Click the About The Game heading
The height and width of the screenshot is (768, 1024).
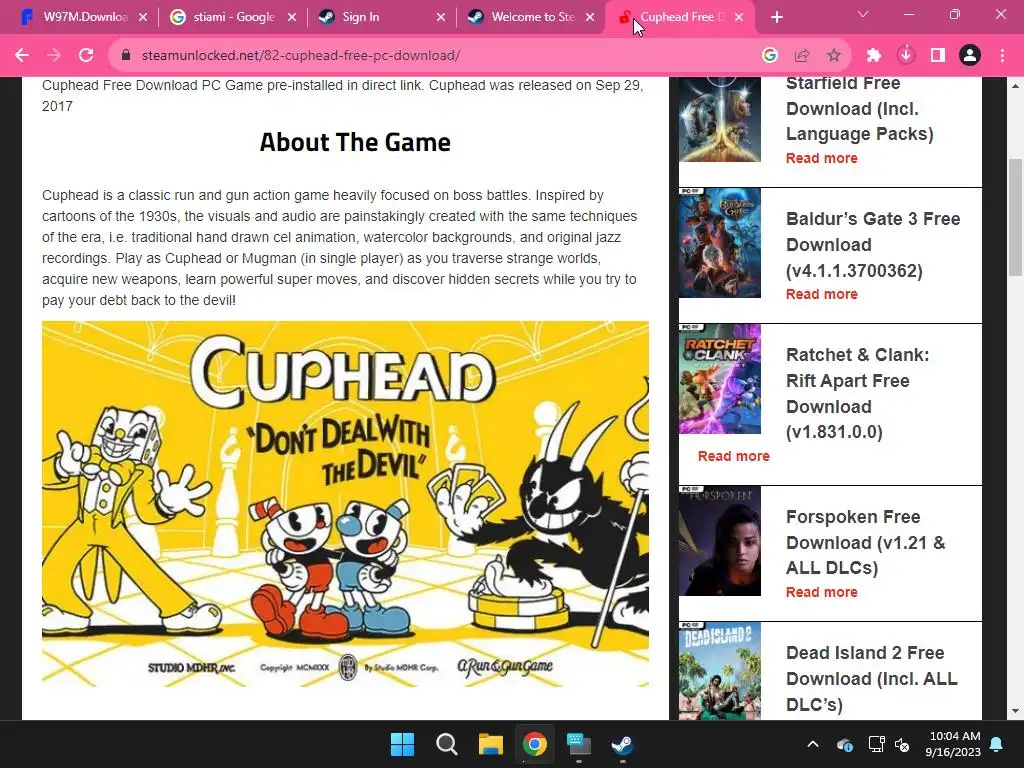[x=355, y=142]
